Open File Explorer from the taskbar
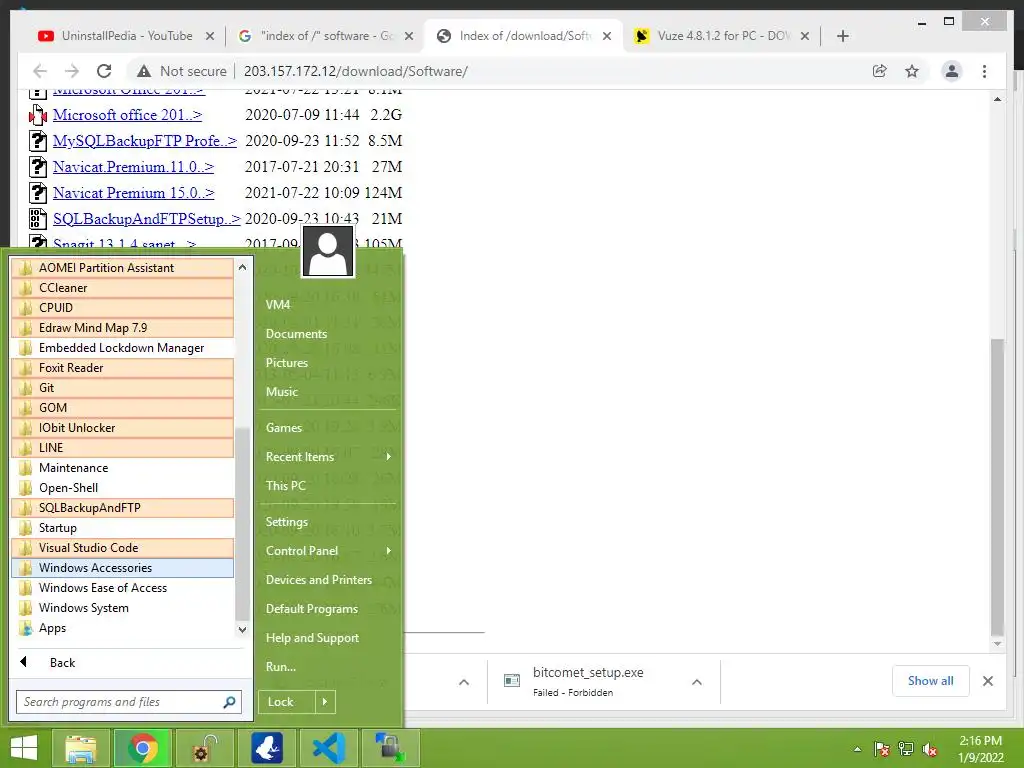 (x=80, y=748)
